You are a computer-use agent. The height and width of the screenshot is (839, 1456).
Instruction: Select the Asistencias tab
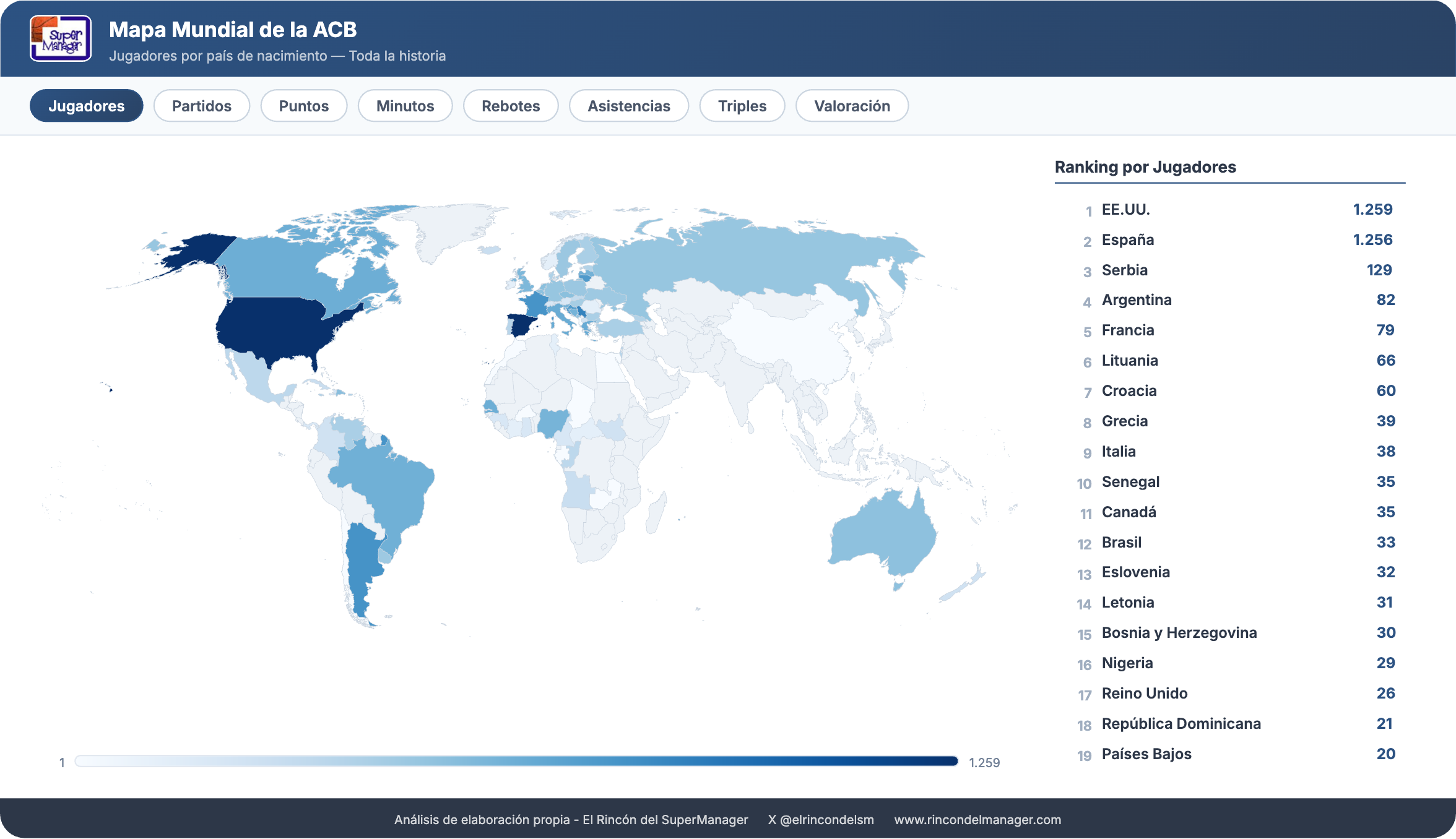pyautogui.click(x=628, y=106)
